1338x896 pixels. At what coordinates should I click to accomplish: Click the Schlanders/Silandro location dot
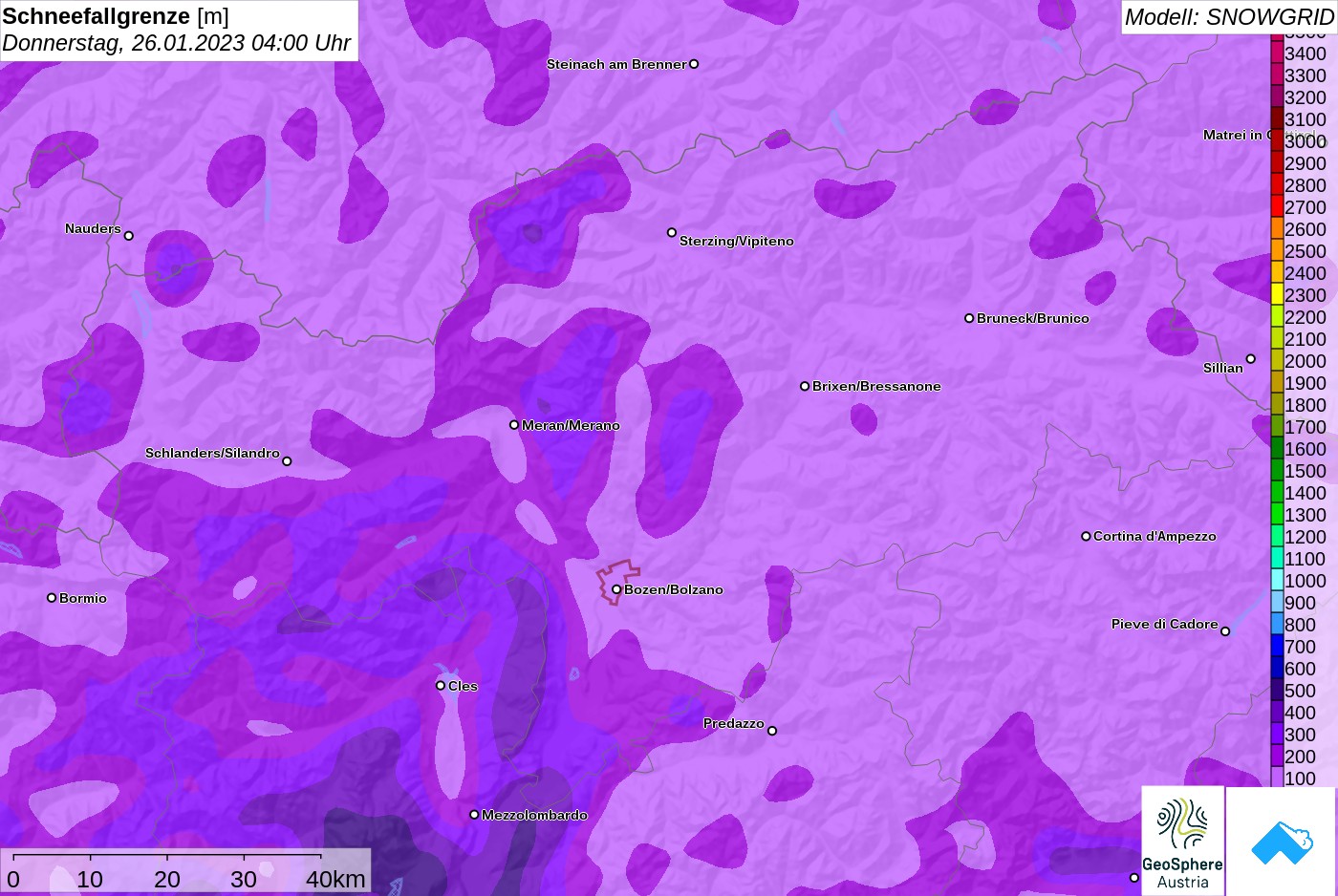pos(287,461)
